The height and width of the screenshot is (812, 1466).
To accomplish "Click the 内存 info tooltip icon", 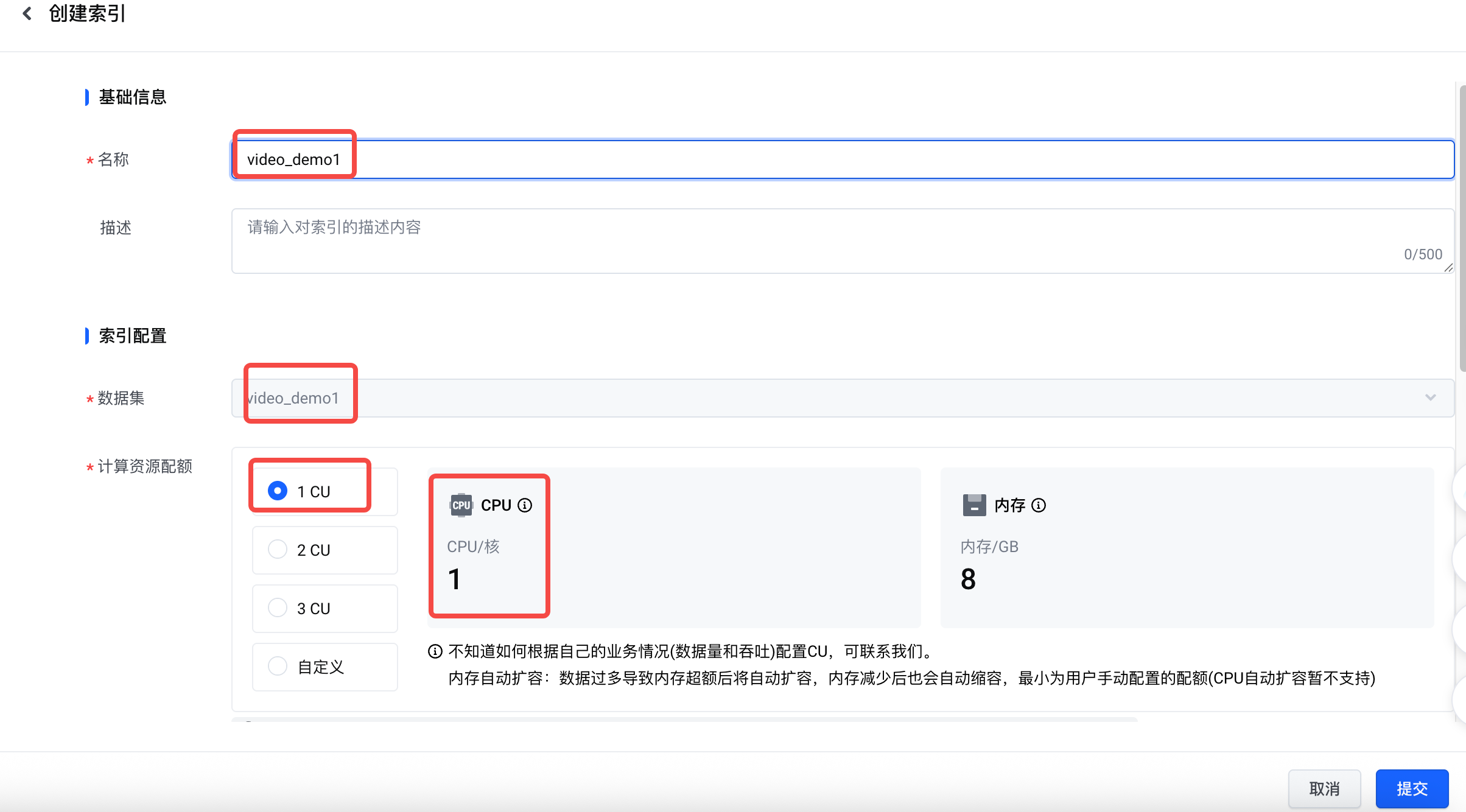I will 1039,505.
